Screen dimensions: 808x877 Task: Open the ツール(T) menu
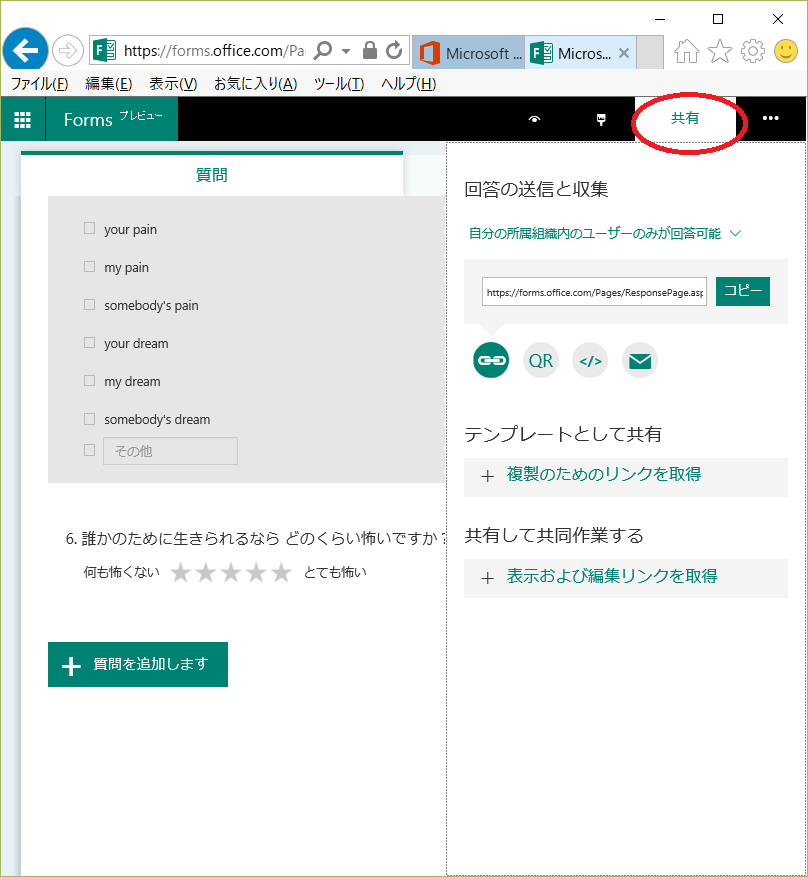(338, 84)
